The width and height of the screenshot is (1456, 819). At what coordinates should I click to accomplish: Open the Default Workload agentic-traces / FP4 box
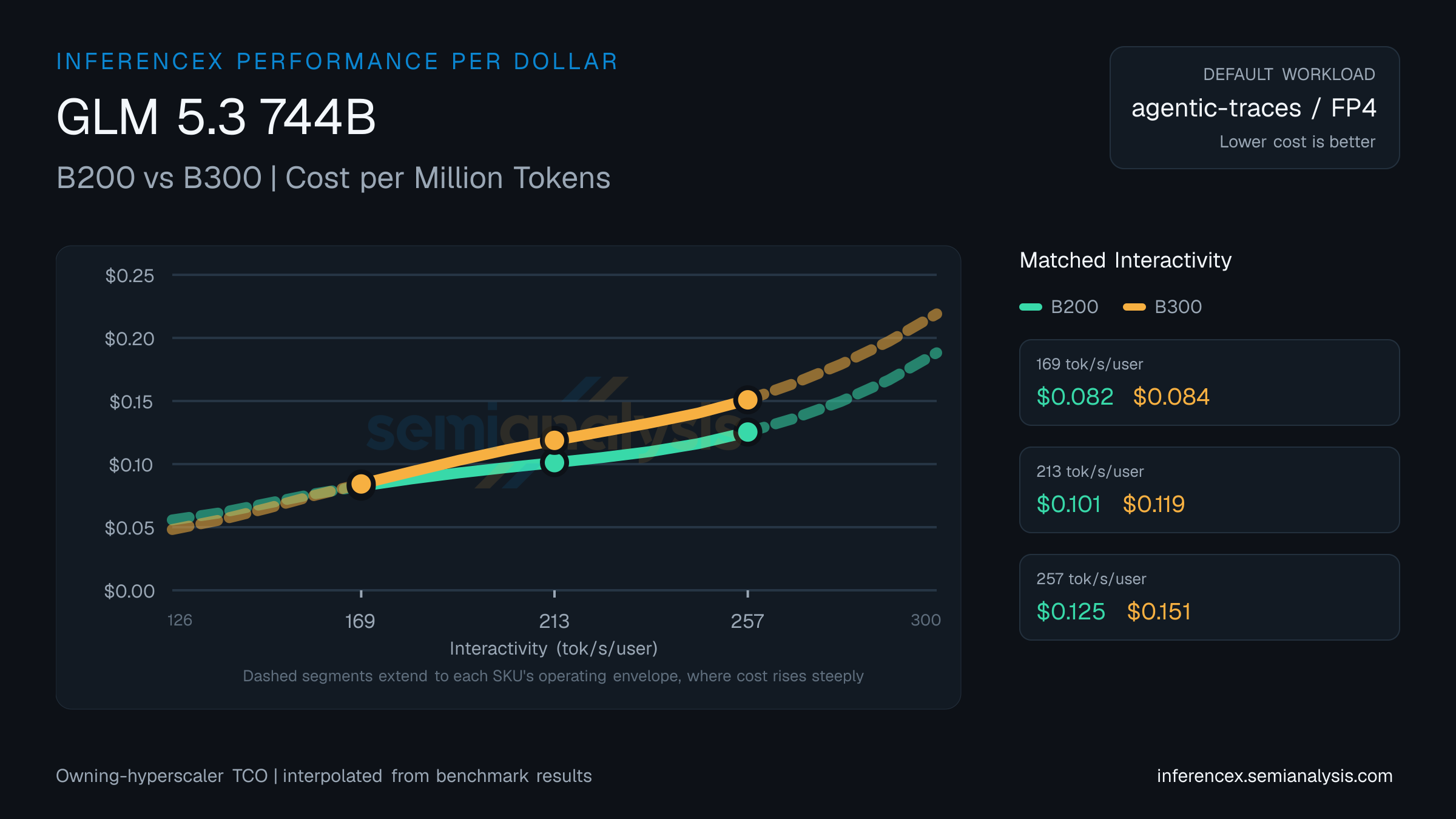(x=1255, y=107)
